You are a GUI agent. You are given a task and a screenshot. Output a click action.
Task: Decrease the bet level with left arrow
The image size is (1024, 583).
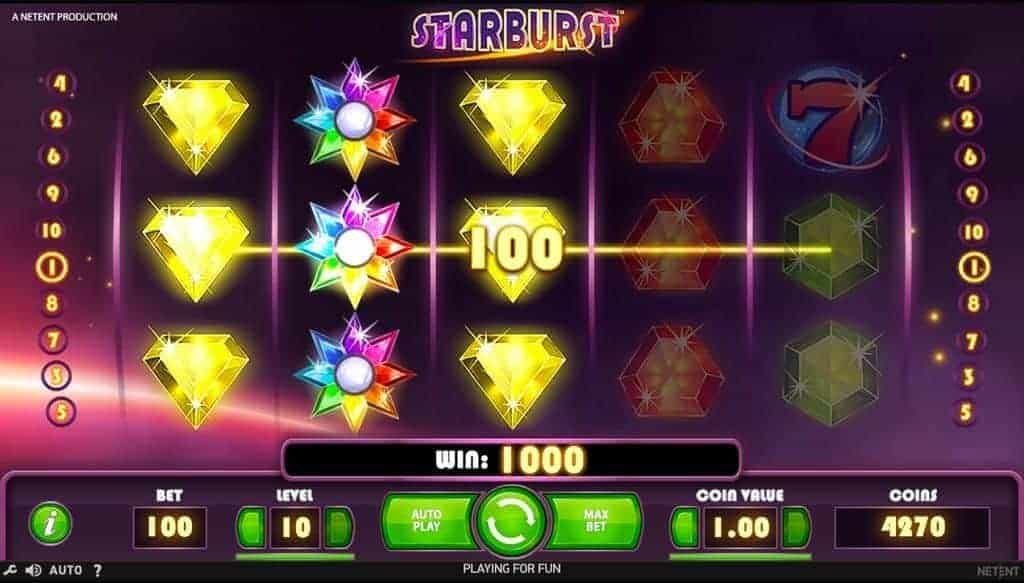pos(251,528)
